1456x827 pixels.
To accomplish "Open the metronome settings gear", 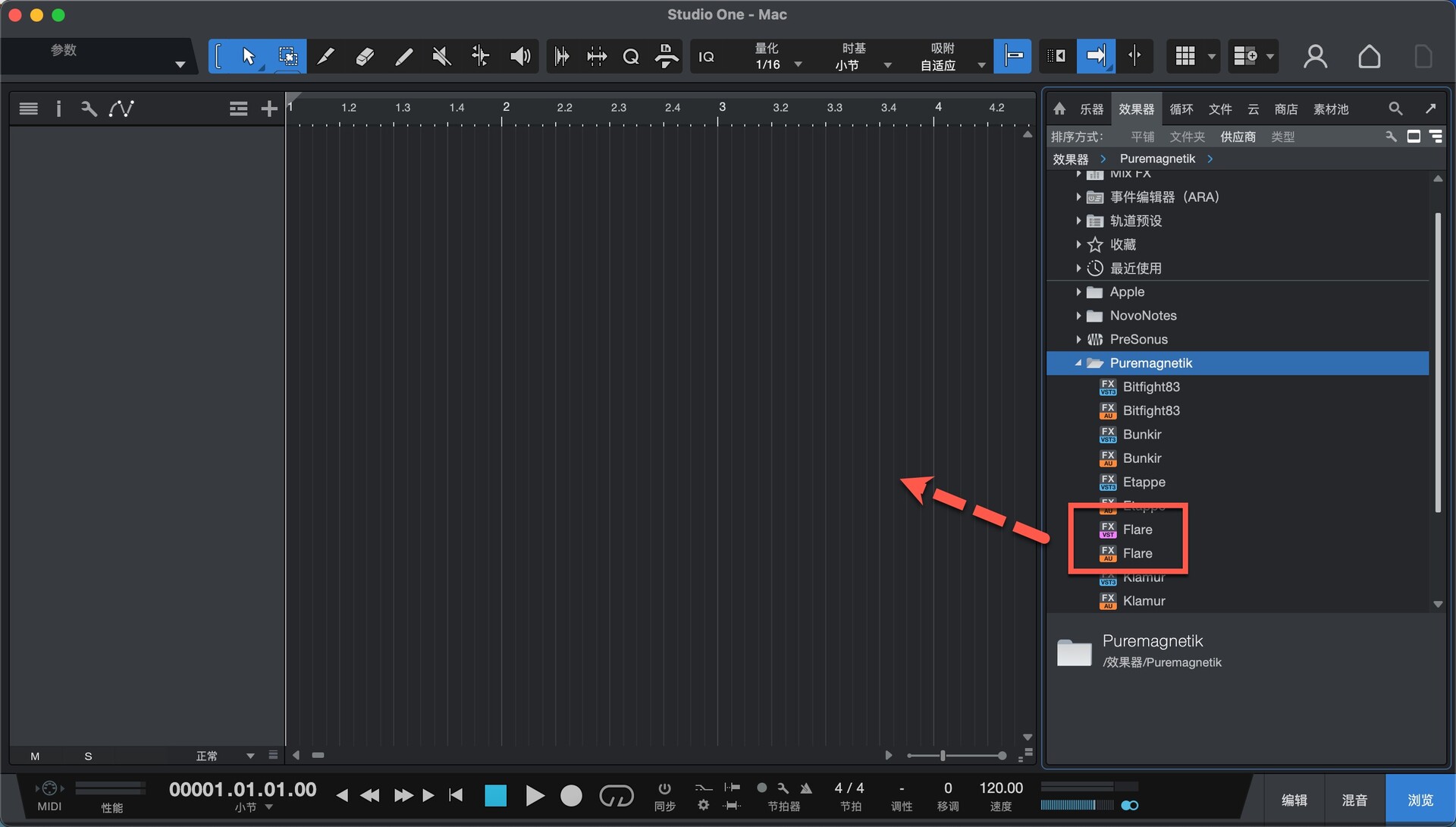I will coord(703,805).
